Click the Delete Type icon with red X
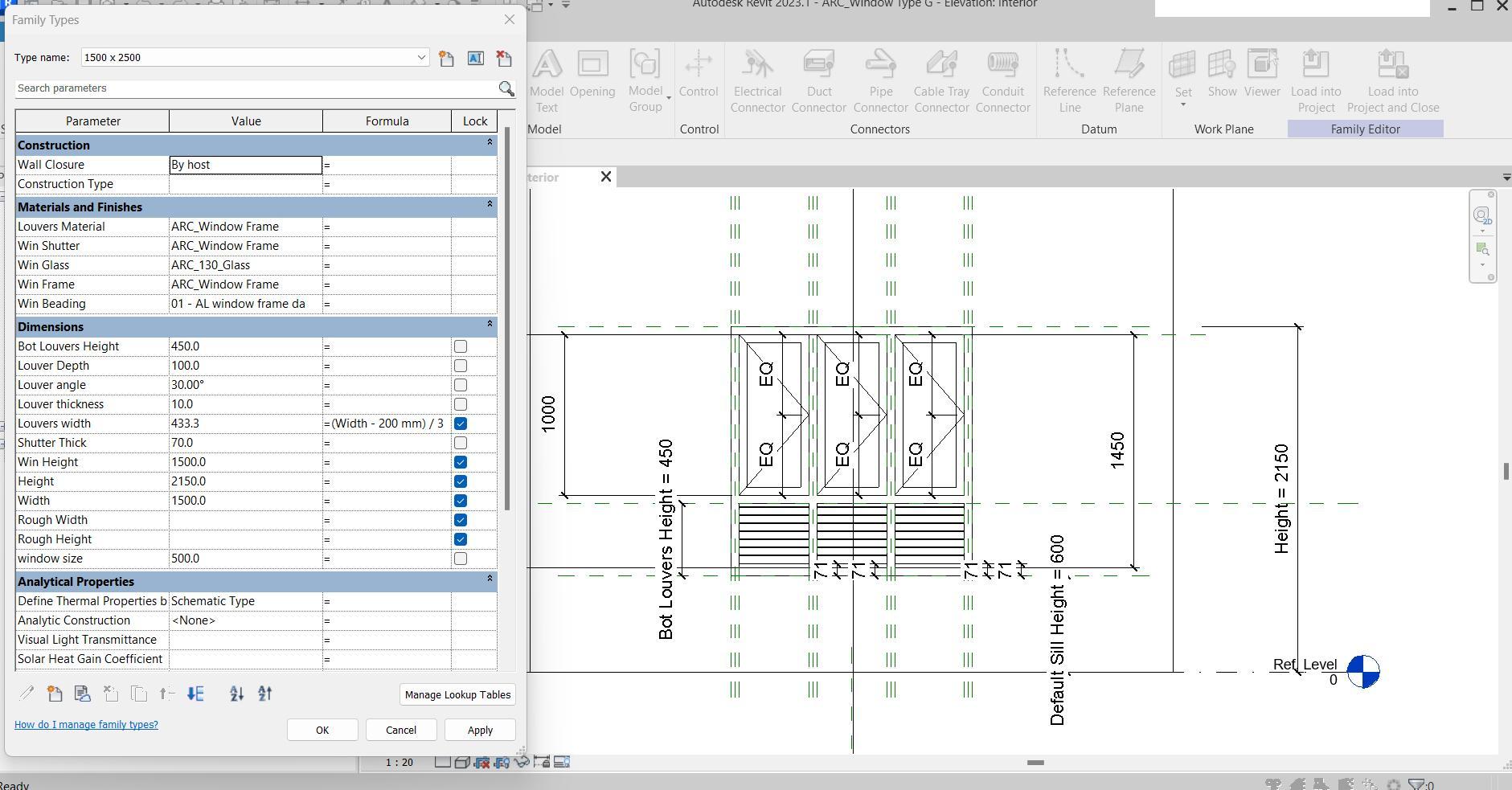 click(504, 58)
